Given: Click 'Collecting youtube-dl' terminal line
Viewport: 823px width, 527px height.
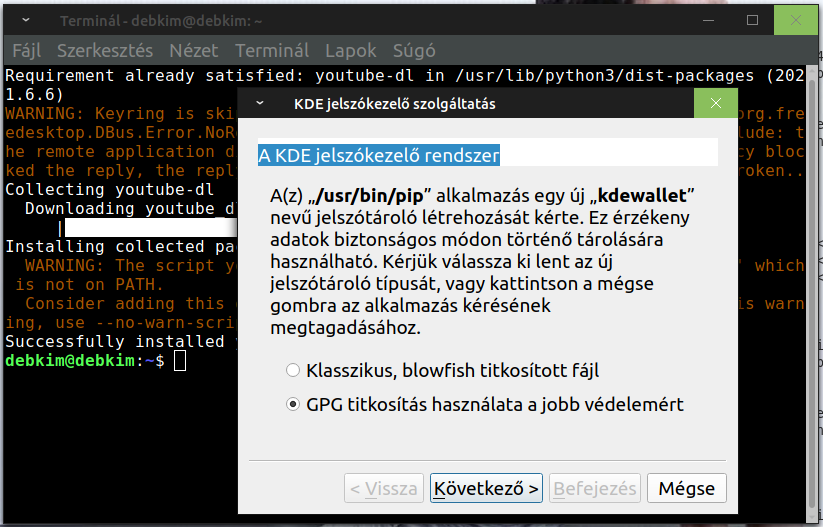Looking at the screenshot, I should (109, 189).
